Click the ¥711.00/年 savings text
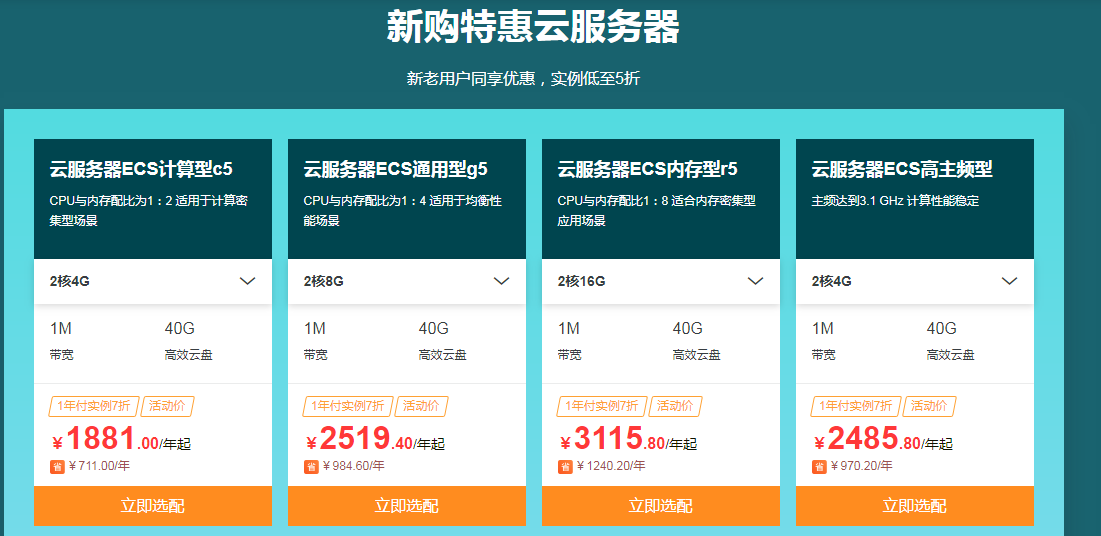Viewport: 1101px width, 536px height. tap(99, 466)
